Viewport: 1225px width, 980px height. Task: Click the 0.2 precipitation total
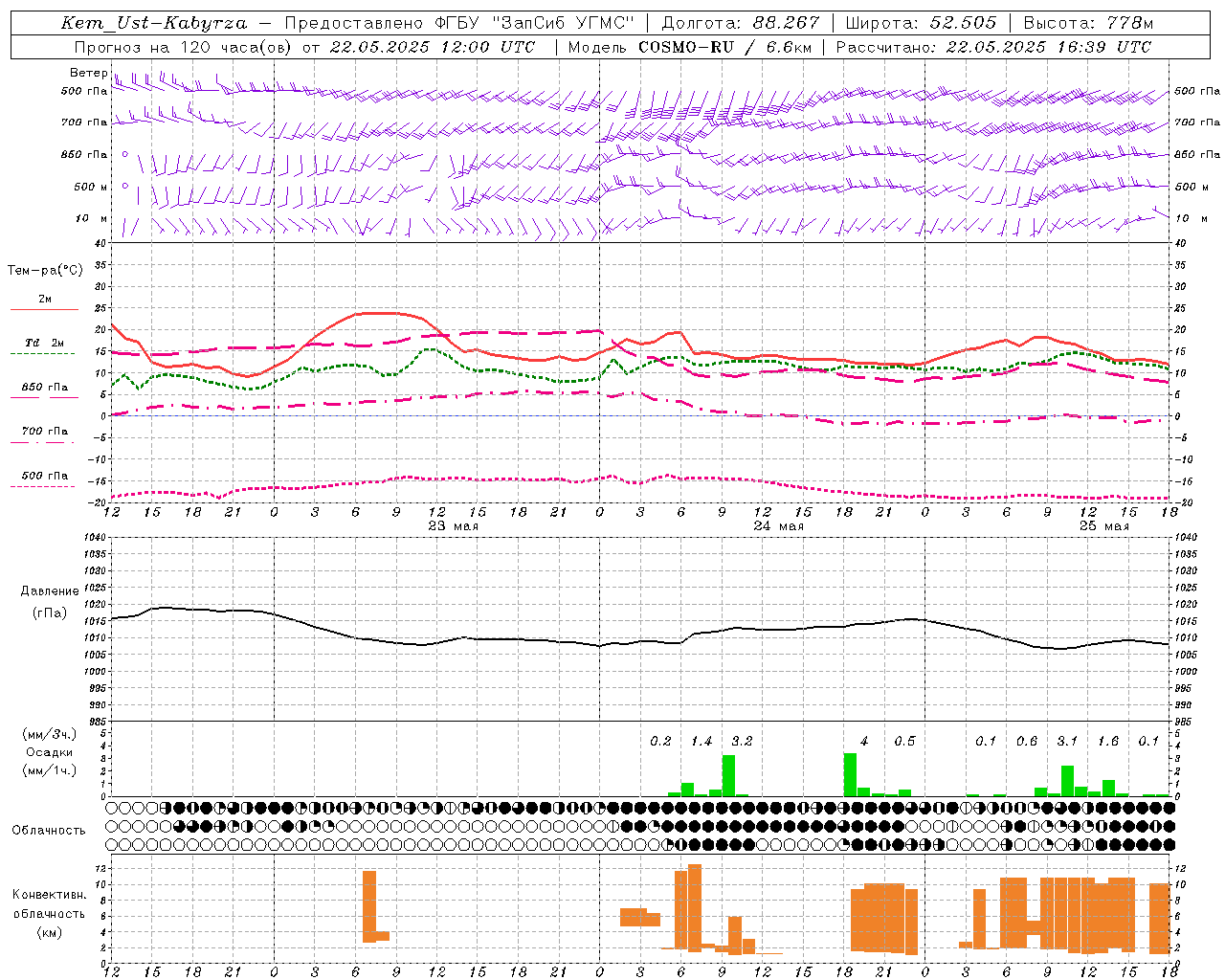(660, 741)
